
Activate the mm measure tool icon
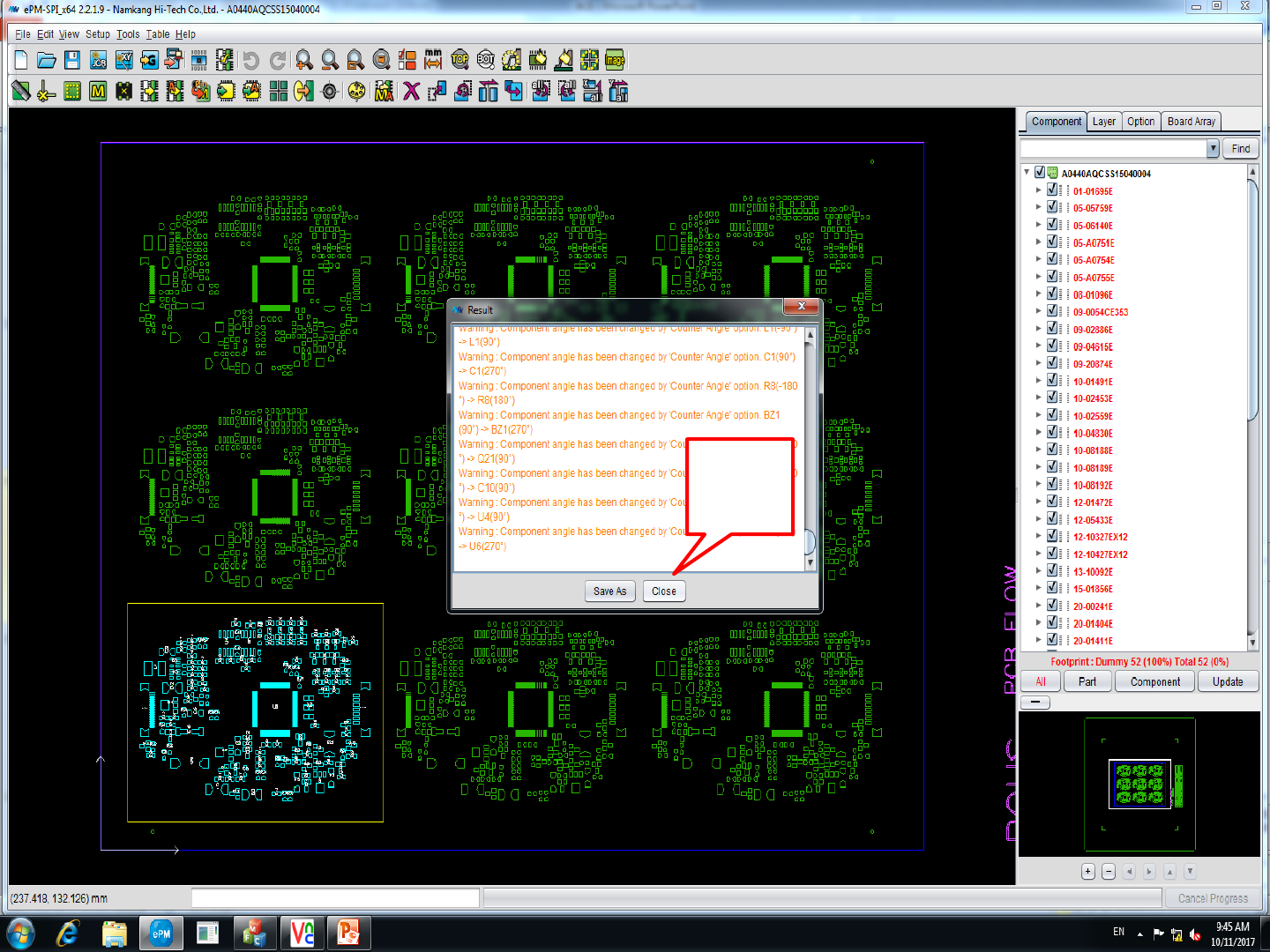(433, 60)
